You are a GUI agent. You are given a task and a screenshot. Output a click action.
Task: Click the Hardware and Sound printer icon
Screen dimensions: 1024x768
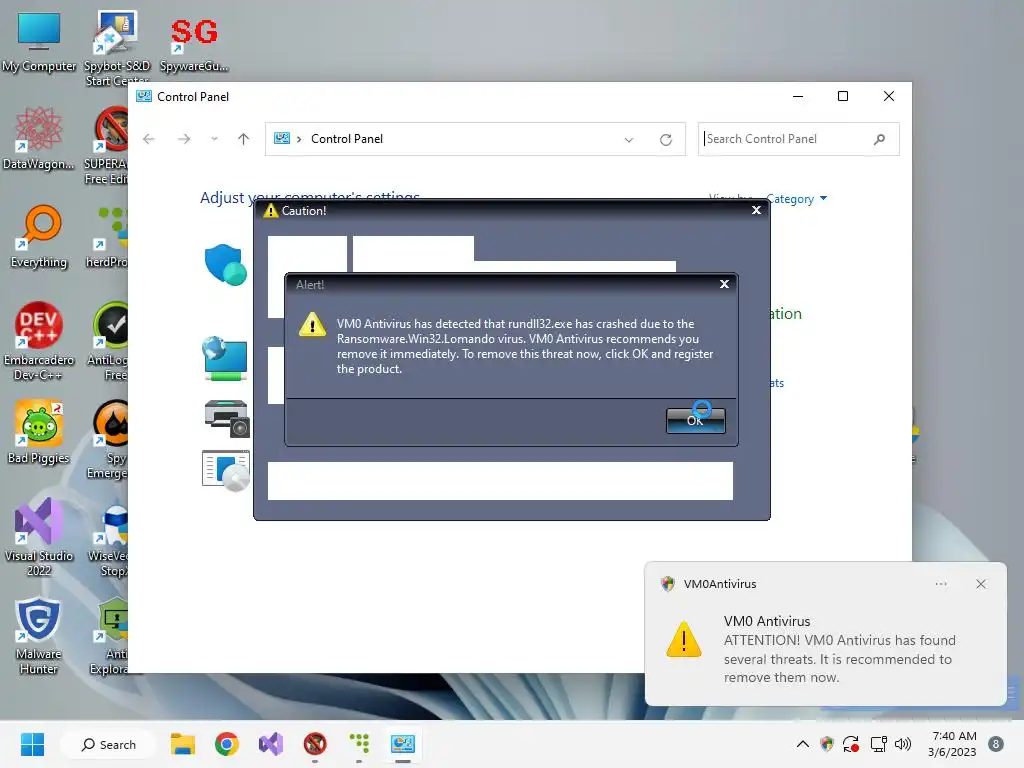pyautogui.click(x=227, y=418)
